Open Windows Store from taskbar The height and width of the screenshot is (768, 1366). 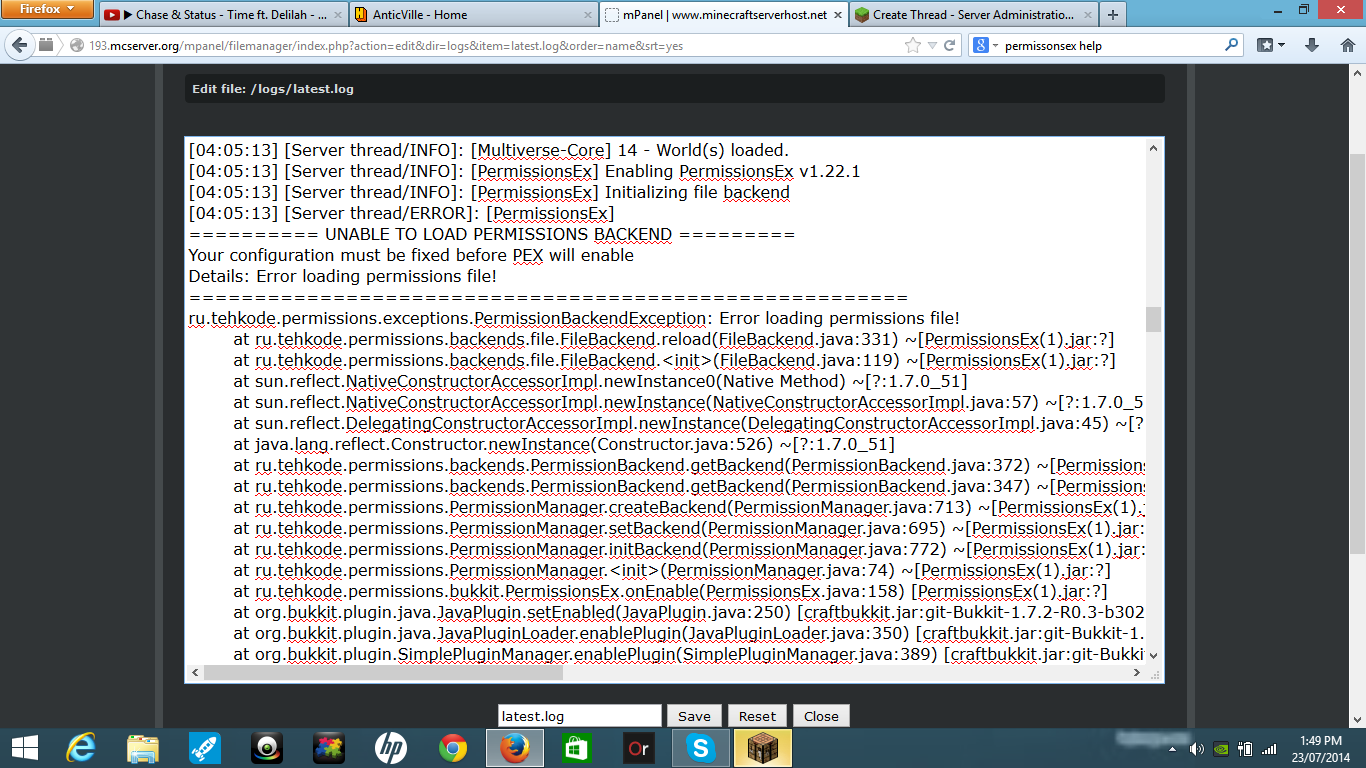tap(577, 748)
